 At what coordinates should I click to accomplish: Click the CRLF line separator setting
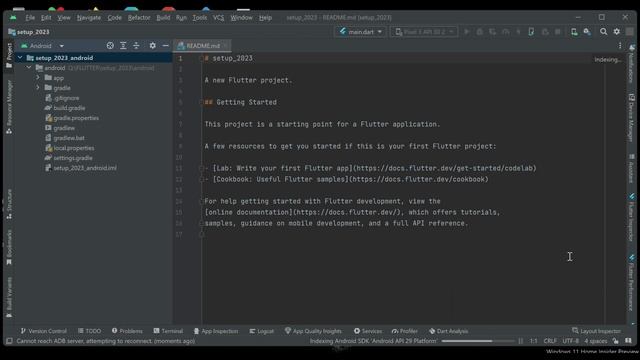(550, 341)
